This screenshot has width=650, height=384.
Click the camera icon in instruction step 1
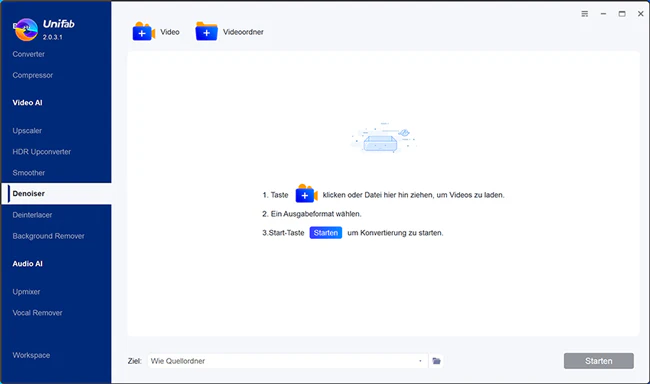coord(306,194)
